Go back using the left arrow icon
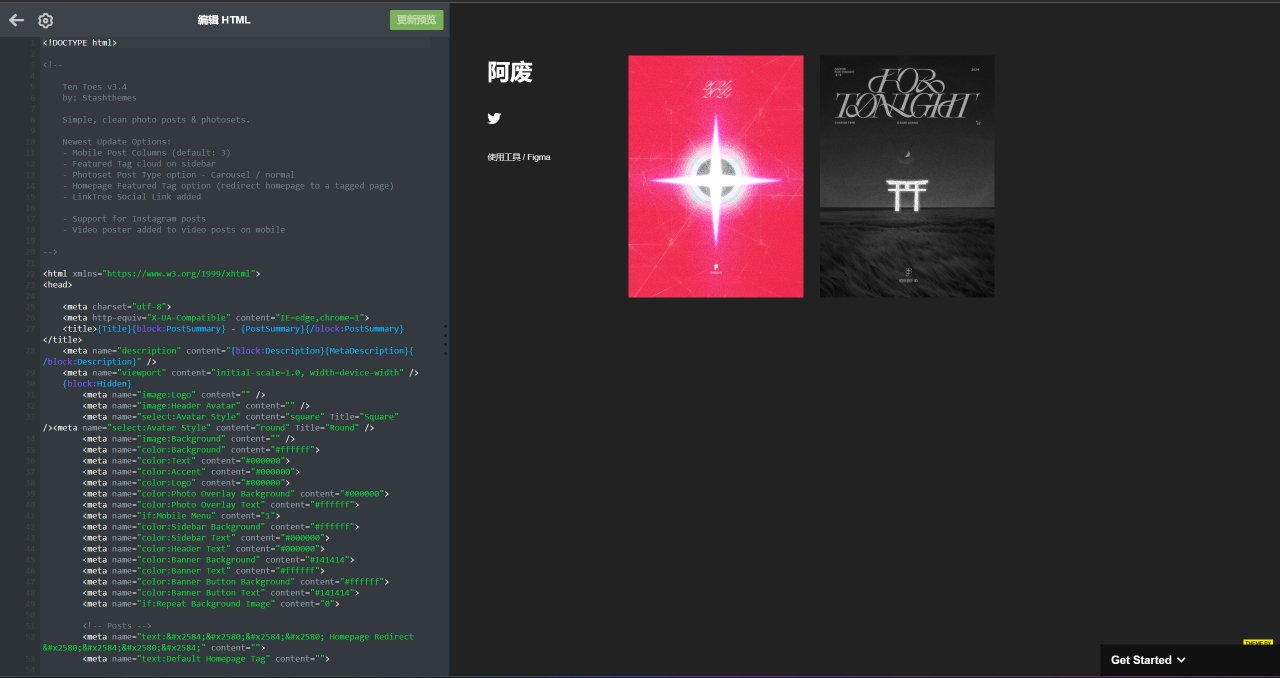 [x=16, y=20]
